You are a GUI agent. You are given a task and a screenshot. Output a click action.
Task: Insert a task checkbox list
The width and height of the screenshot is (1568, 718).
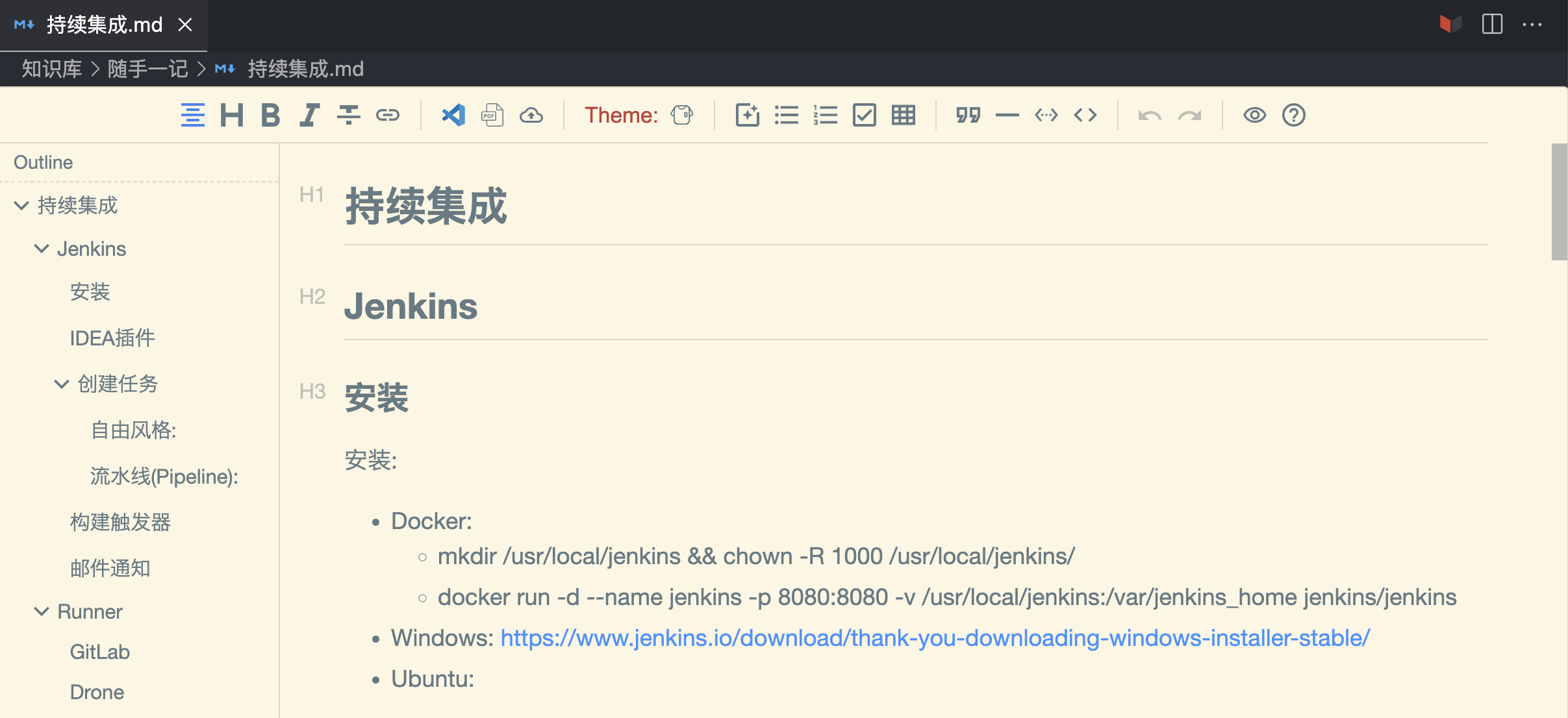(864, 116)
